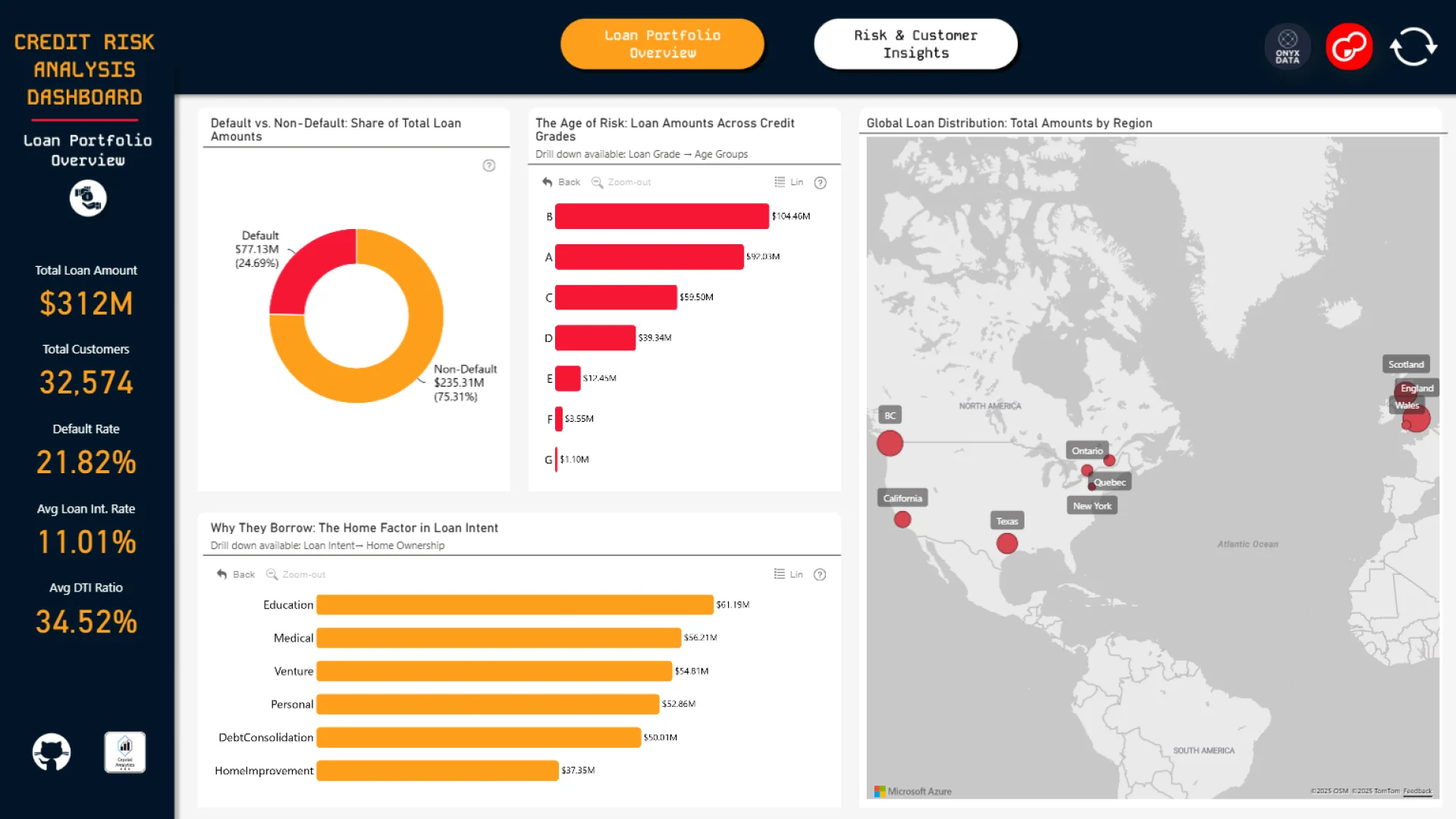Click Zoom-out on the Loan Intent chart
Image resolution: width=1456 pixels, height=819 pixels.
click(x=296, y=574)
